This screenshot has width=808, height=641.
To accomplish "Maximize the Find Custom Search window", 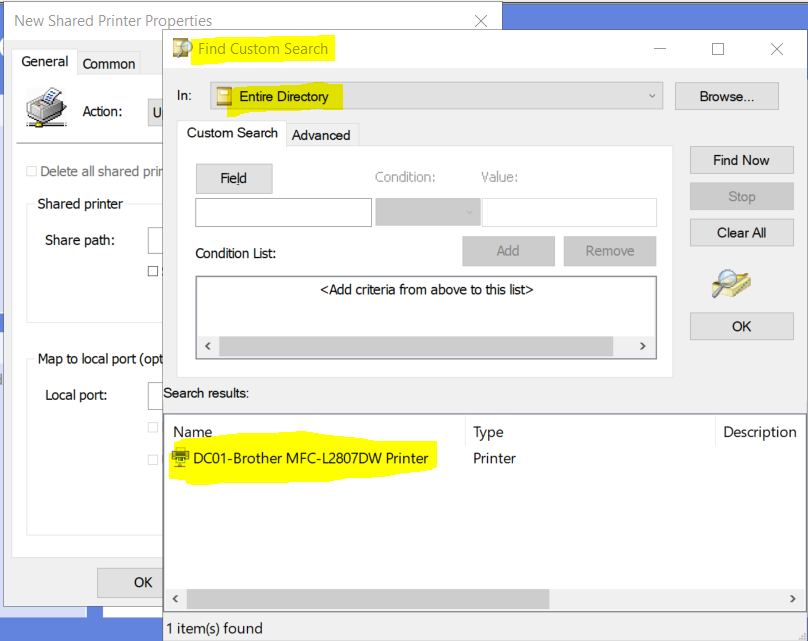I will (x=718, y=49).
